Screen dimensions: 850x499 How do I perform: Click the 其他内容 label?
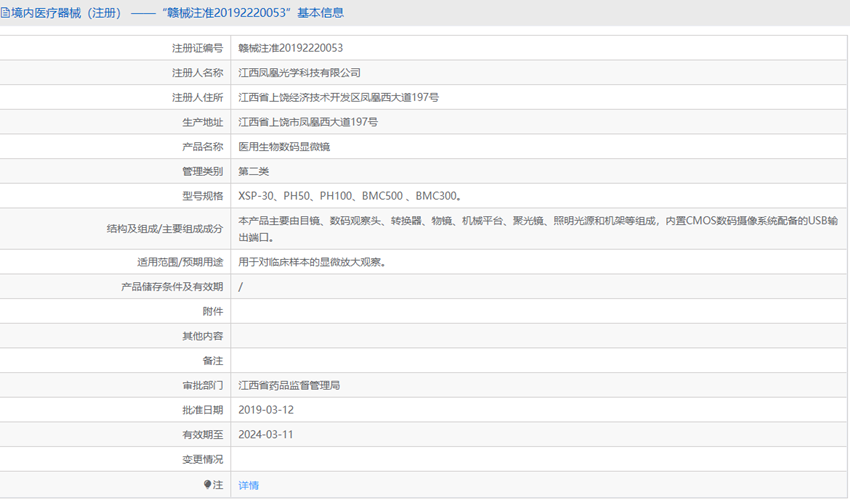click(203, 336)
